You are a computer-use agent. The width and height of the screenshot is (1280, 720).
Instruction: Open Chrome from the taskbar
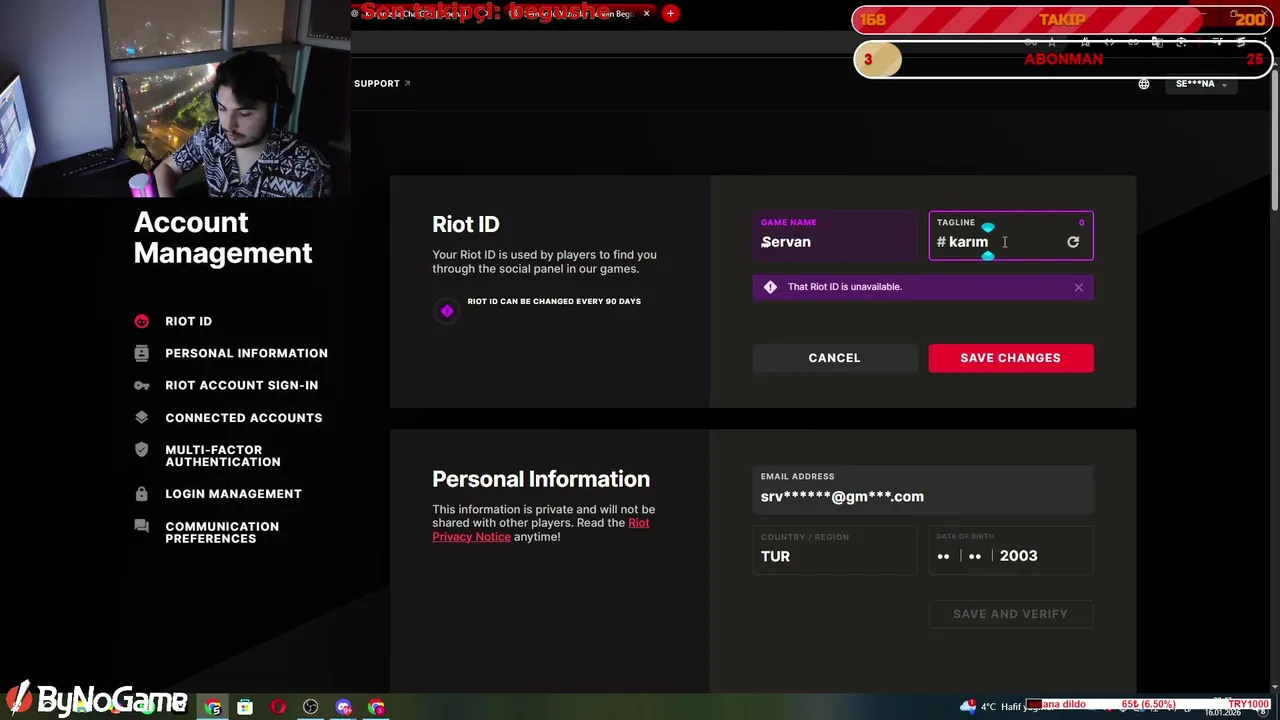(213, 707)
